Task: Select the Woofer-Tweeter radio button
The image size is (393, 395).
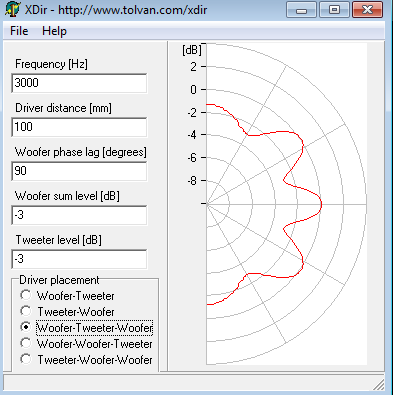Action: 25,295
